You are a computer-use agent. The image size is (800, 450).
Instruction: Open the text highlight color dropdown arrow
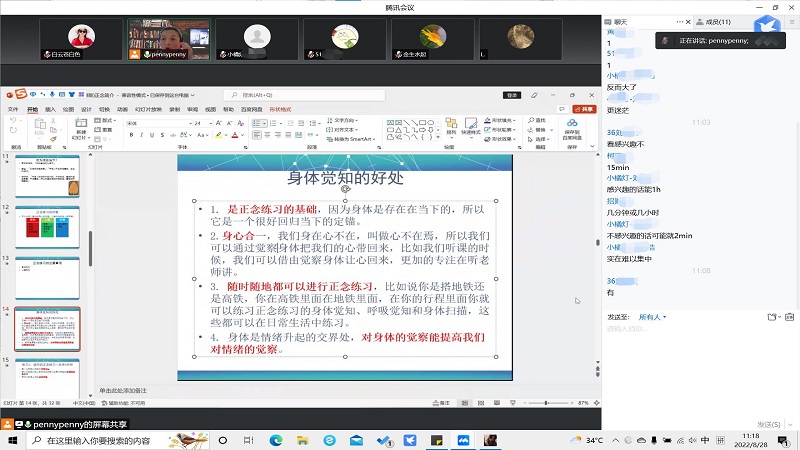[x=226, y=135]
